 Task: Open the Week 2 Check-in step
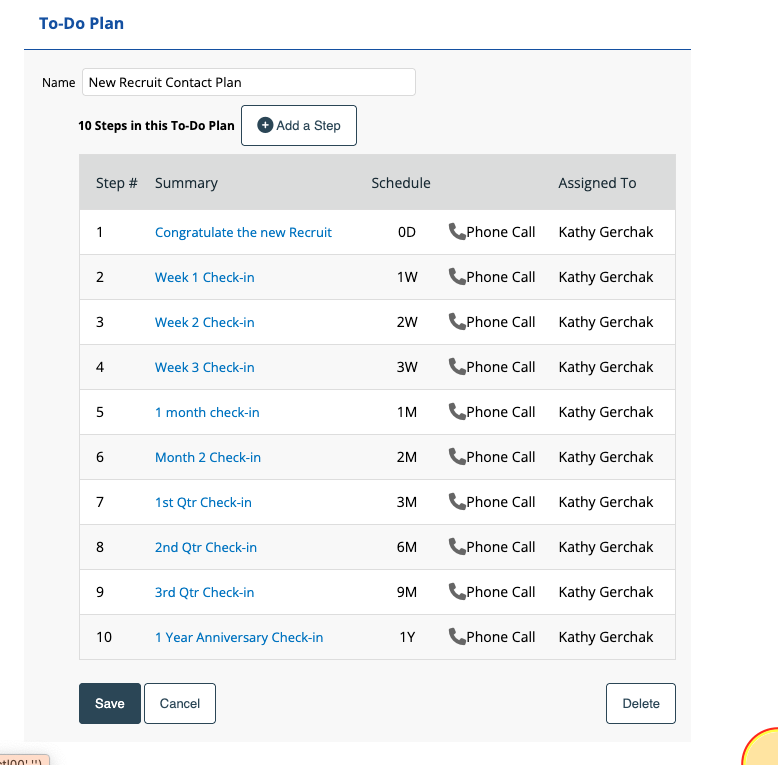point(204,323)
